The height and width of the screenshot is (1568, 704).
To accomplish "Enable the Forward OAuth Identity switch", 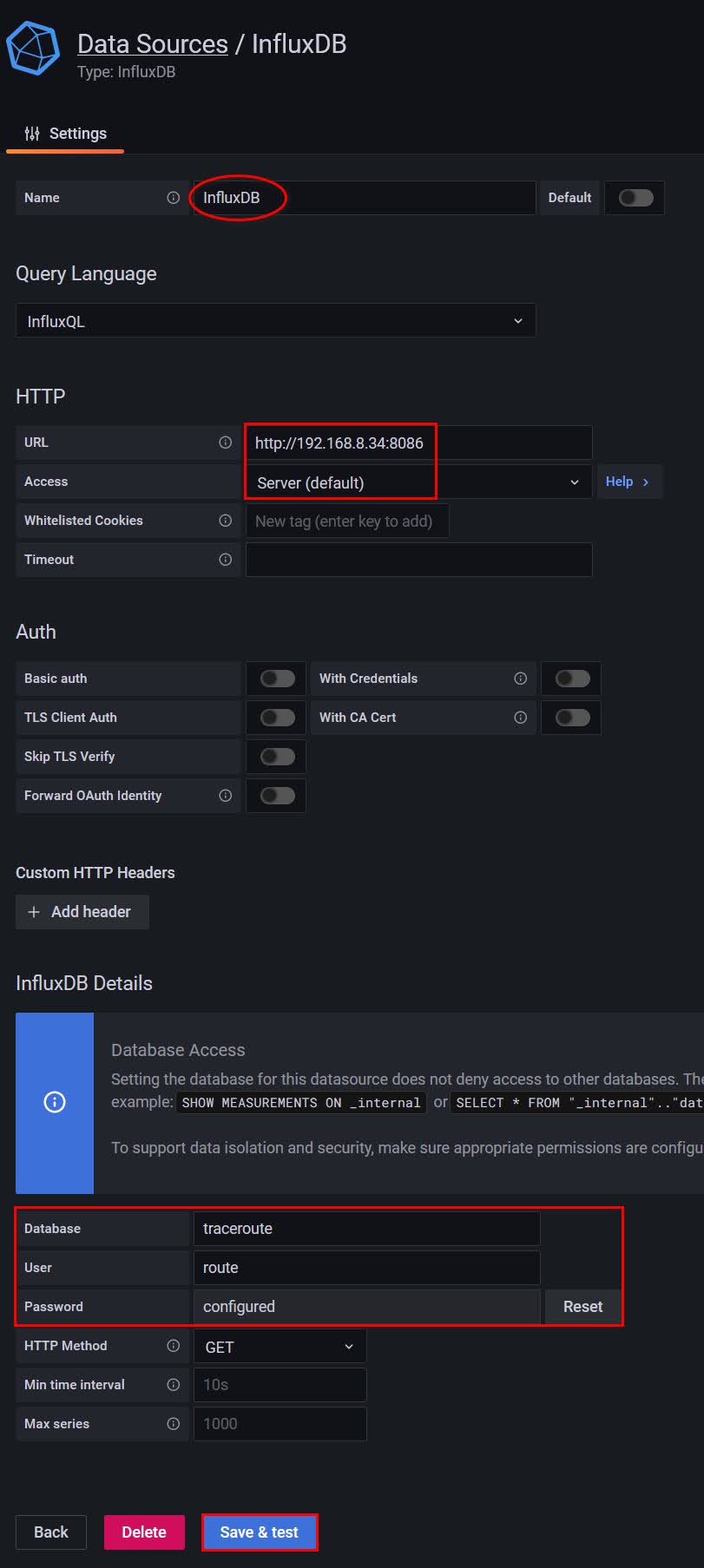I will point(278,796).
